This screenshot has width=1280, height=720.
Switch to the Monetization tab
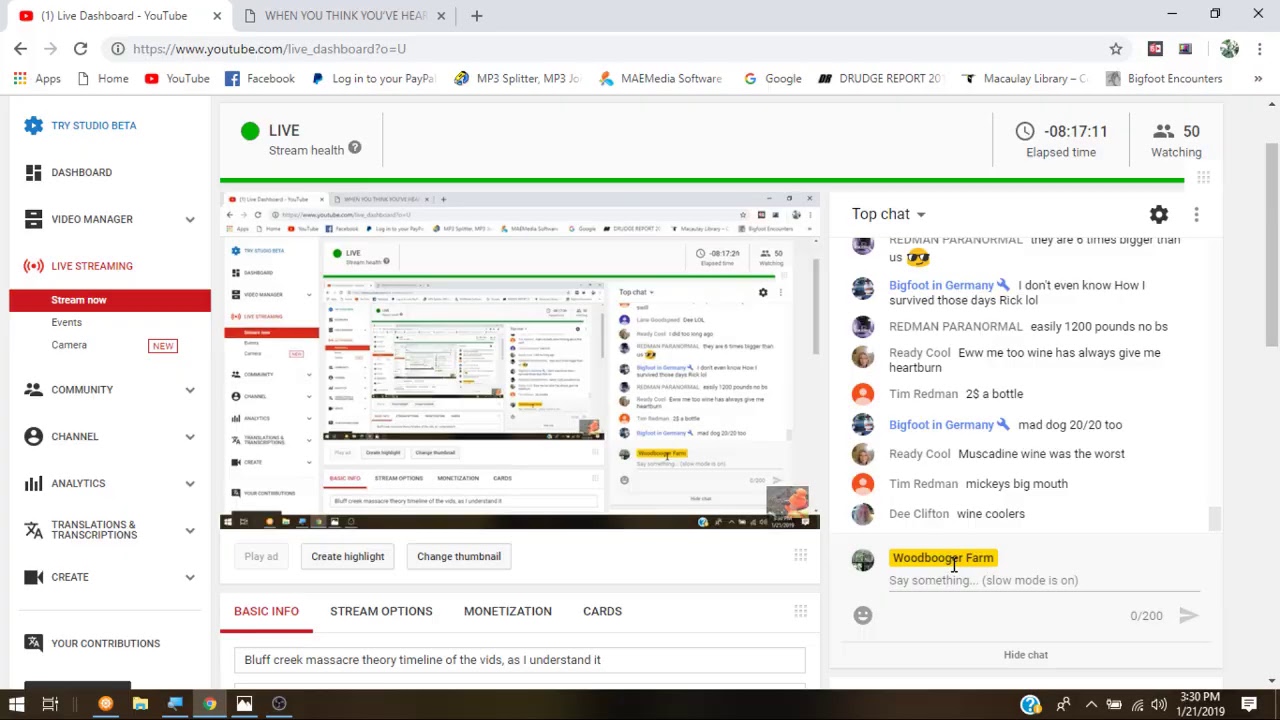(x=507, y=611)
